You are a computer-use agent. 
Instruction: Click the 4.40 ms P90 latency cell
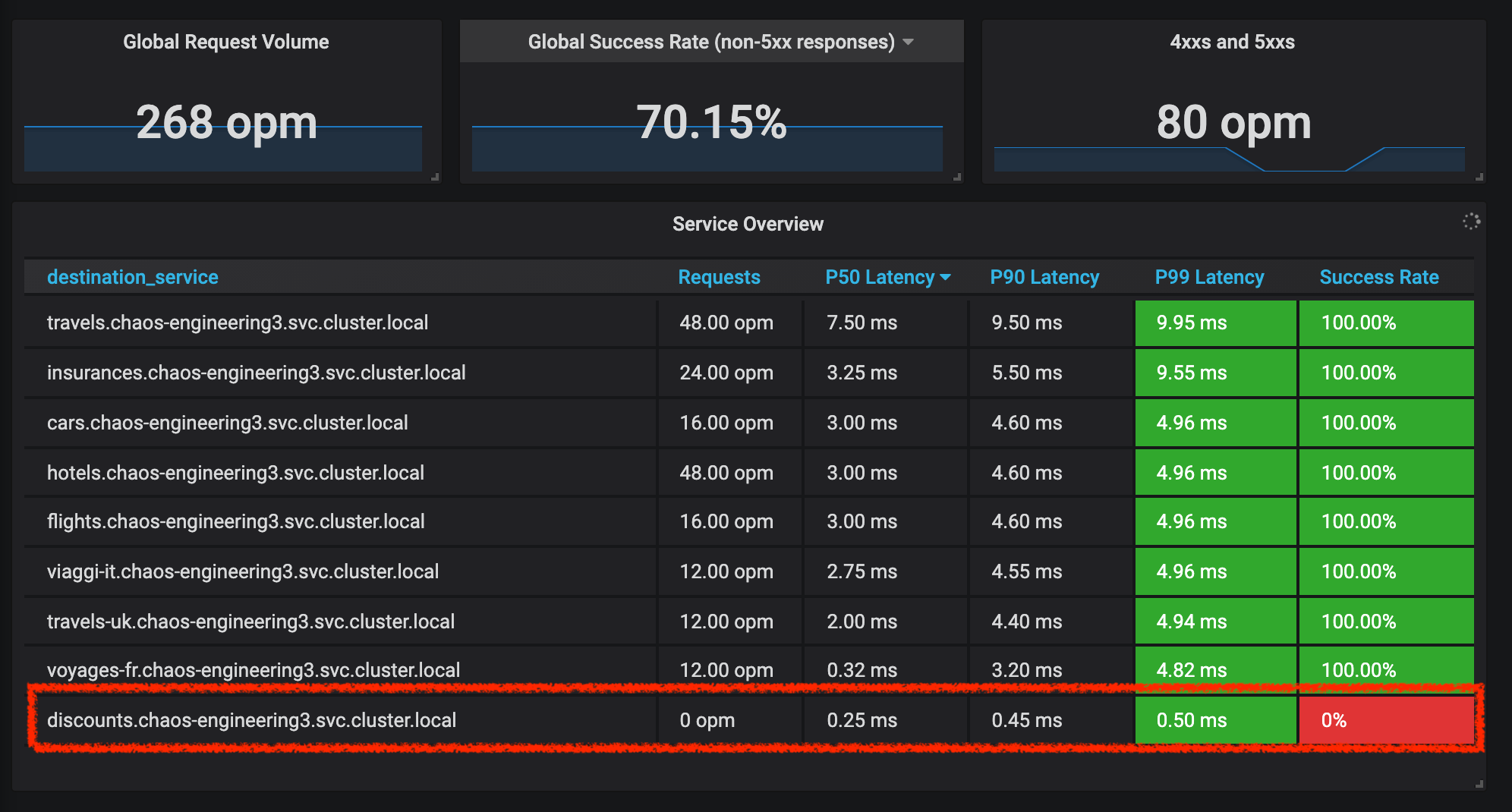[1051, 622]
